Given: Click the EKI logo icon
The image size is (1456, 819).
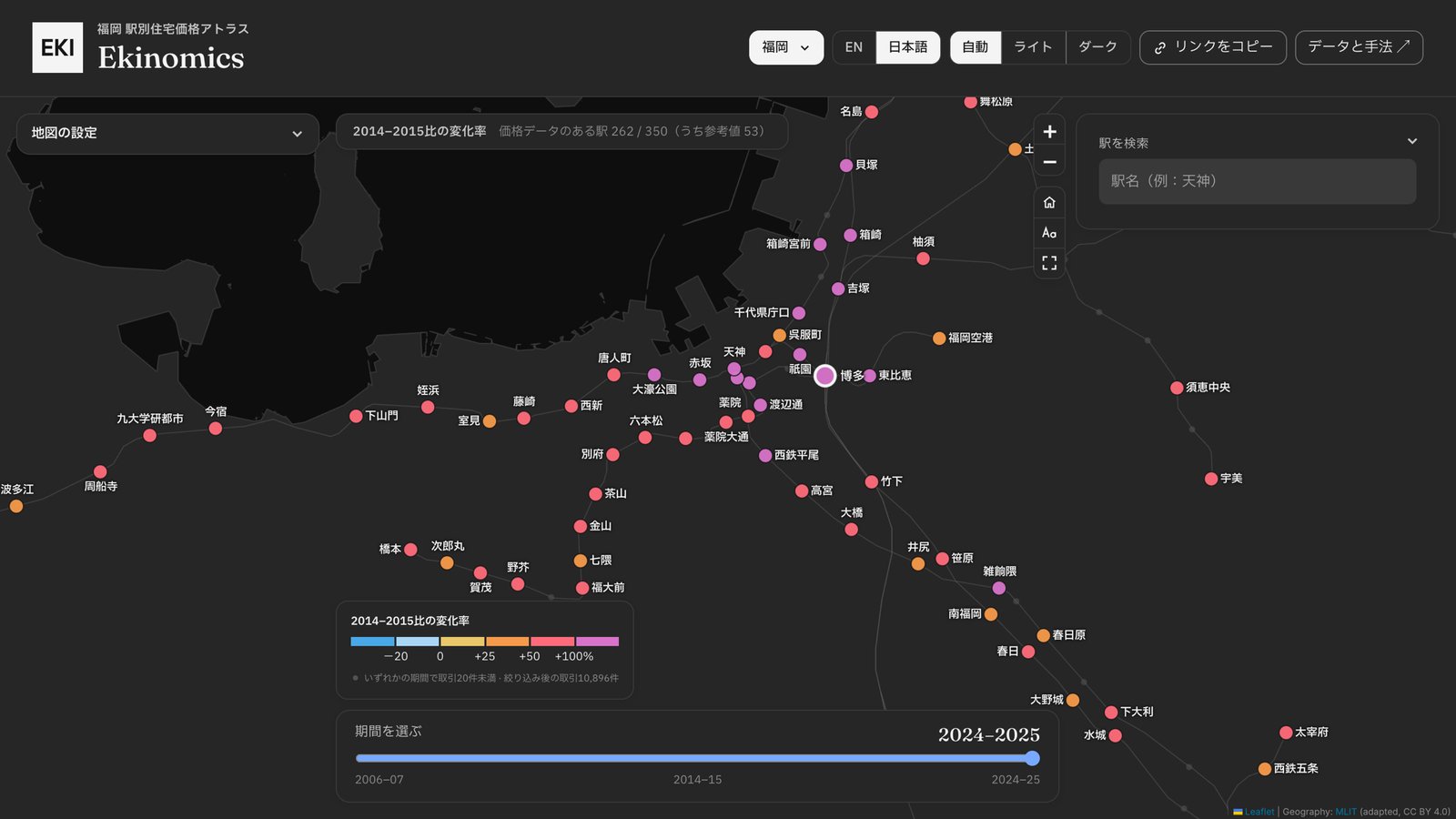Looking at the screenshot, I should tap(57, 47).
